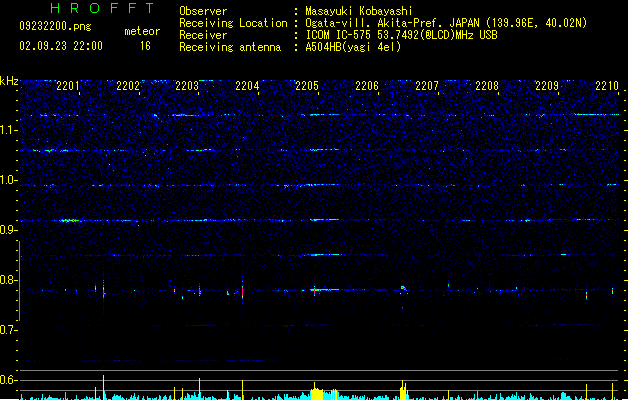Click the 2206 time marker
The height and width of the screenshot is (400, 629).
(367, 85)
